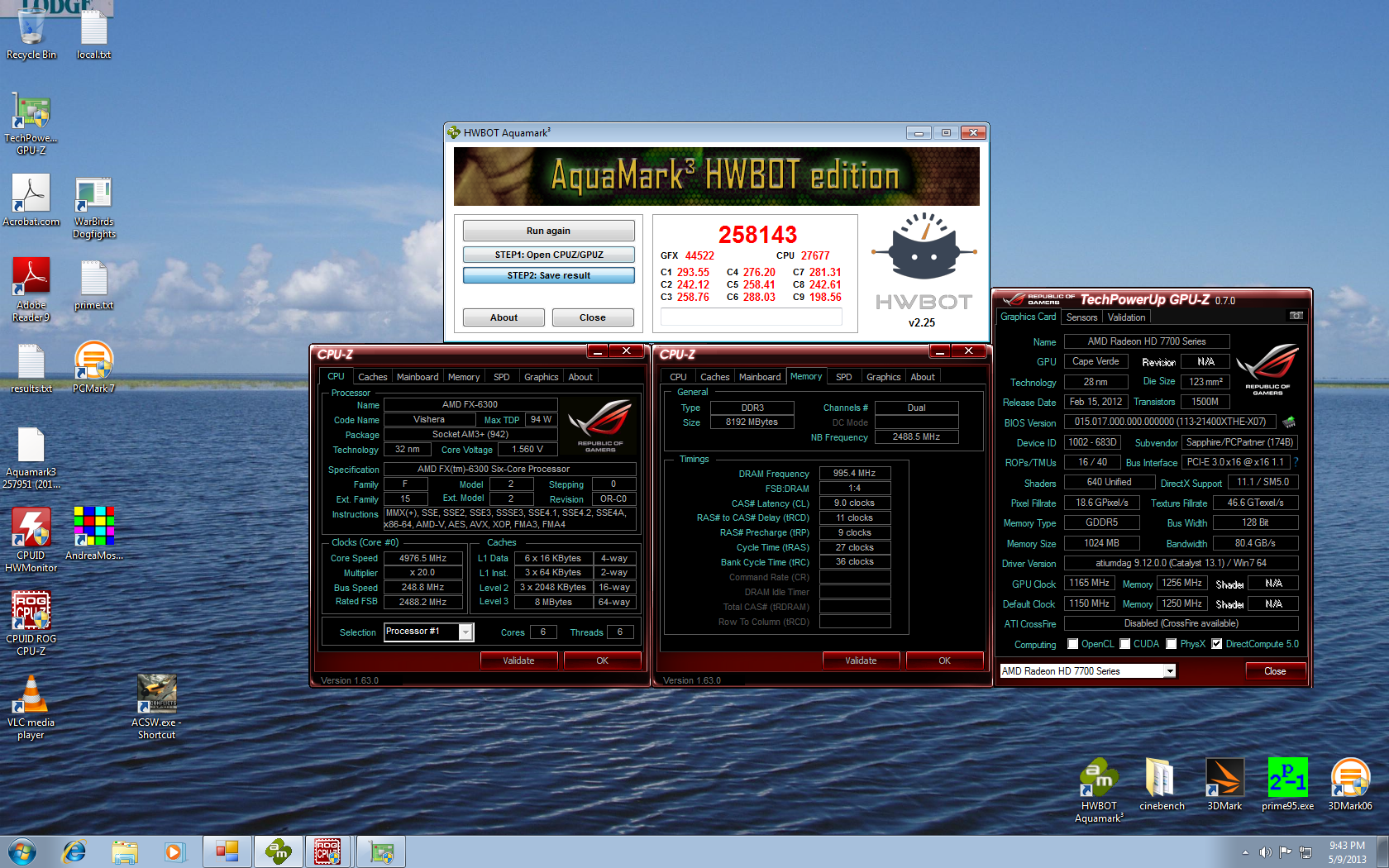Click the volume icon in system tray

coord(1265,852)
